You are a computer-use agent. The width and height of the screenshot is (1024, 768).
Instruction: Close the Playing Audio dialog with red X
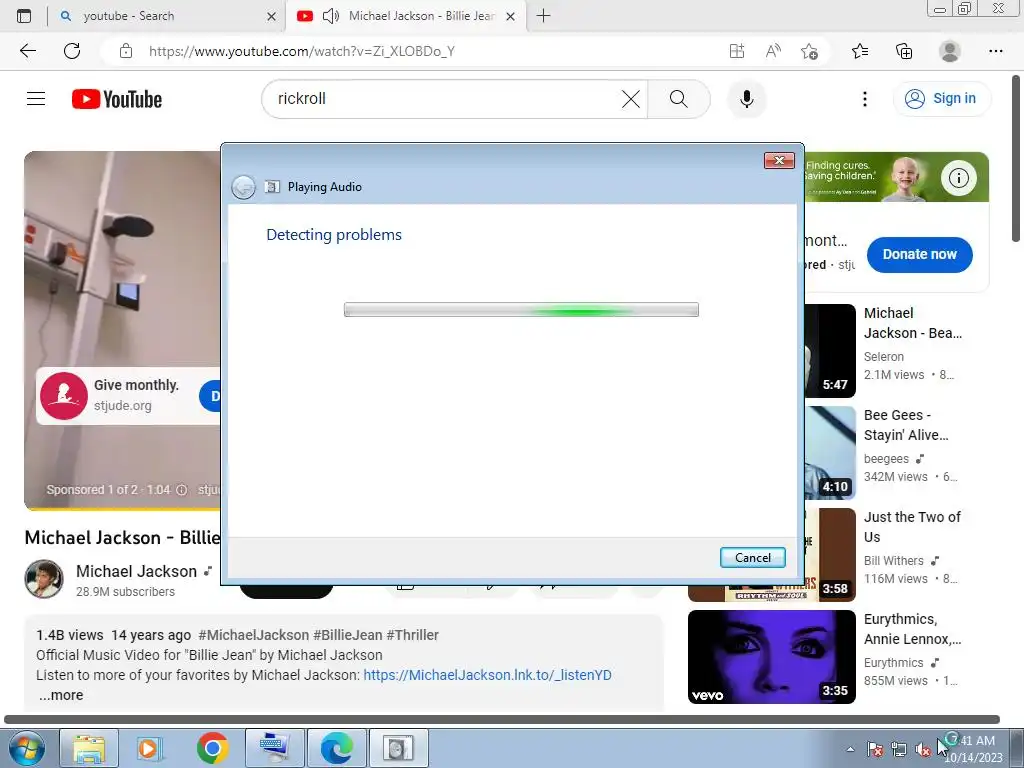point(779,161)
